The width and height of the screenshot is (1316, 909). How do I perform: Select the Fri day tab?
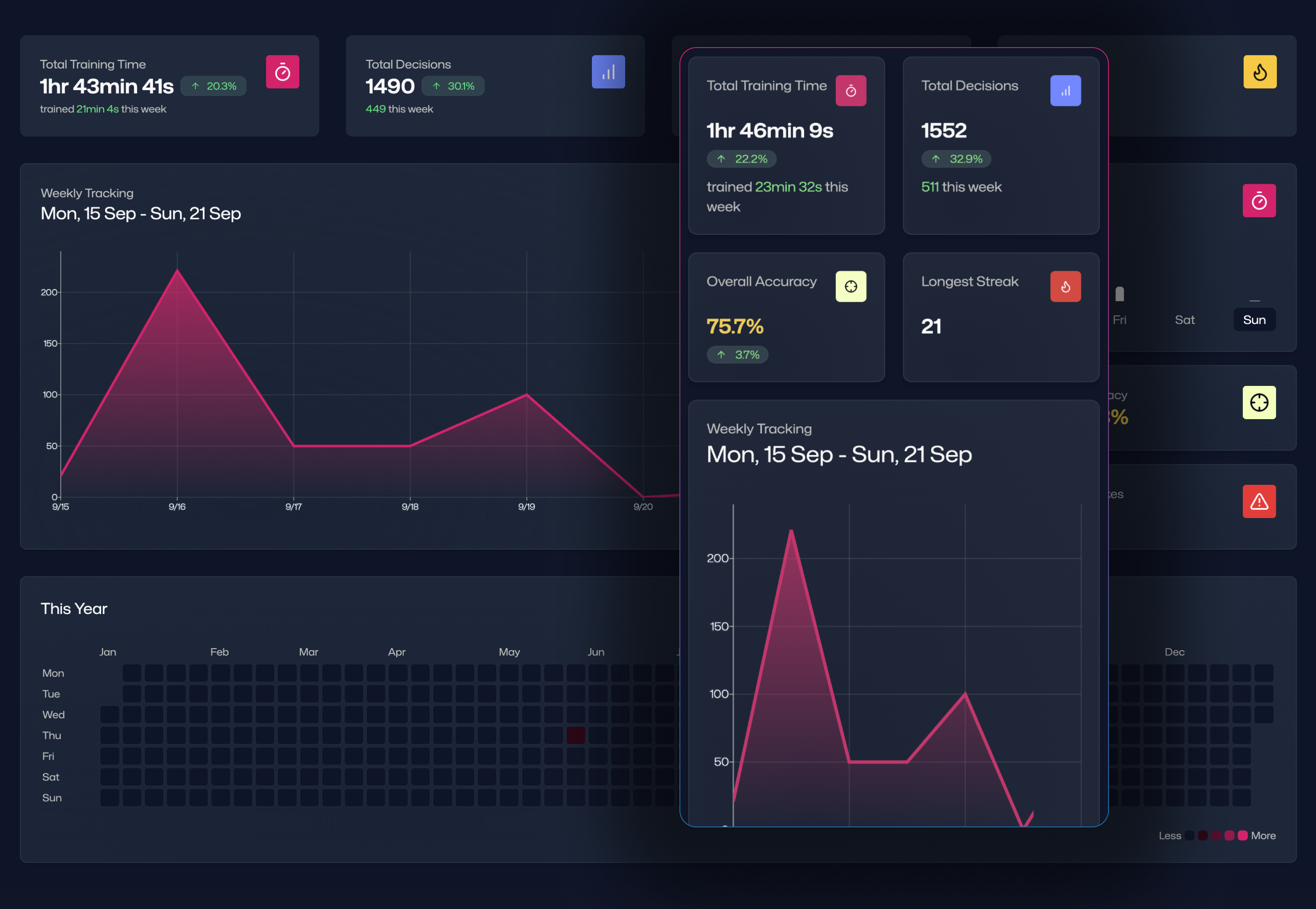coord(1119,319)
